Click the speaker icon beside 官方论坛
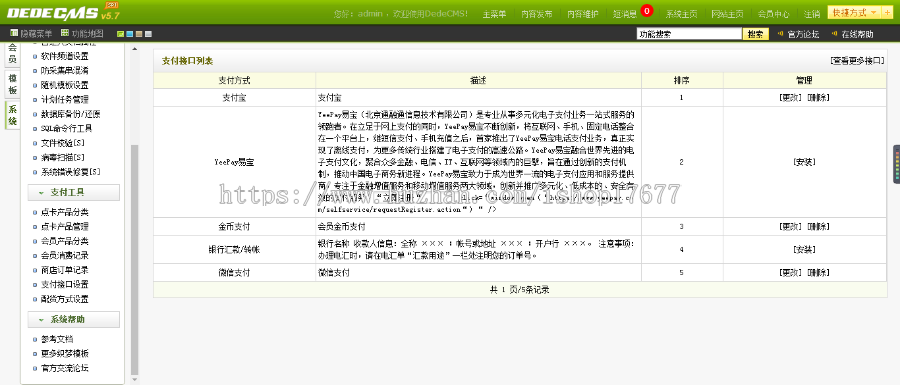The image size is (900, 385). [781, 34]
